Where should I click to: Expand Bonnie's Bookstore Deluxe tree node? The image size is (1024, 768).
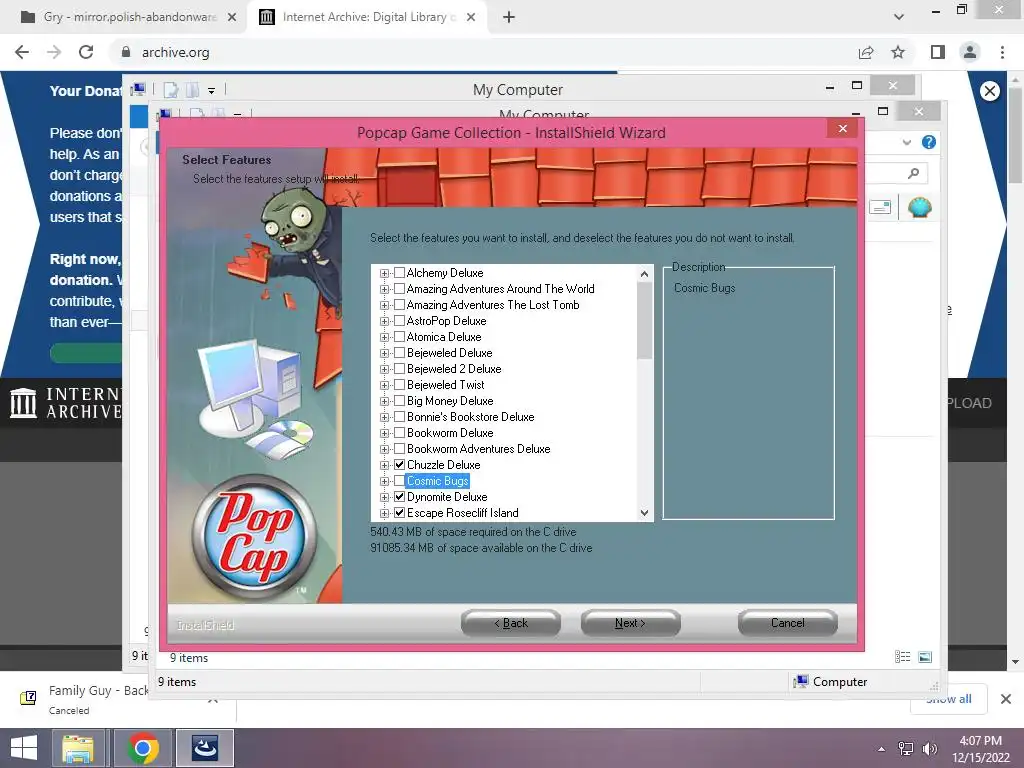tap(385, 417)
